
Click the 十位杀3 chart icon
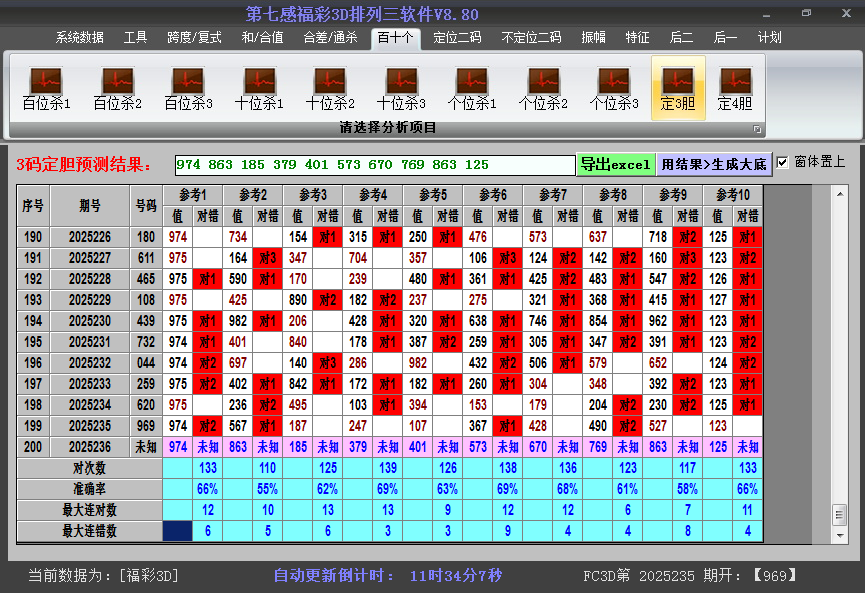click(x=401, y=88)
